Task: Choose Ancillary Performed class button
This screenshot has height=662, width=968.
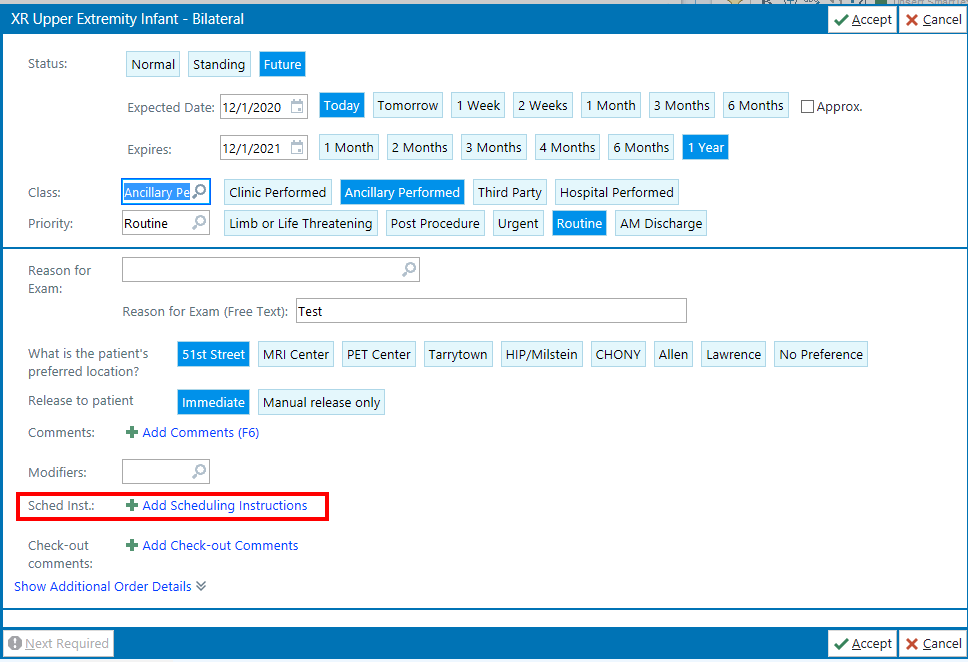Action: [402, 192]
